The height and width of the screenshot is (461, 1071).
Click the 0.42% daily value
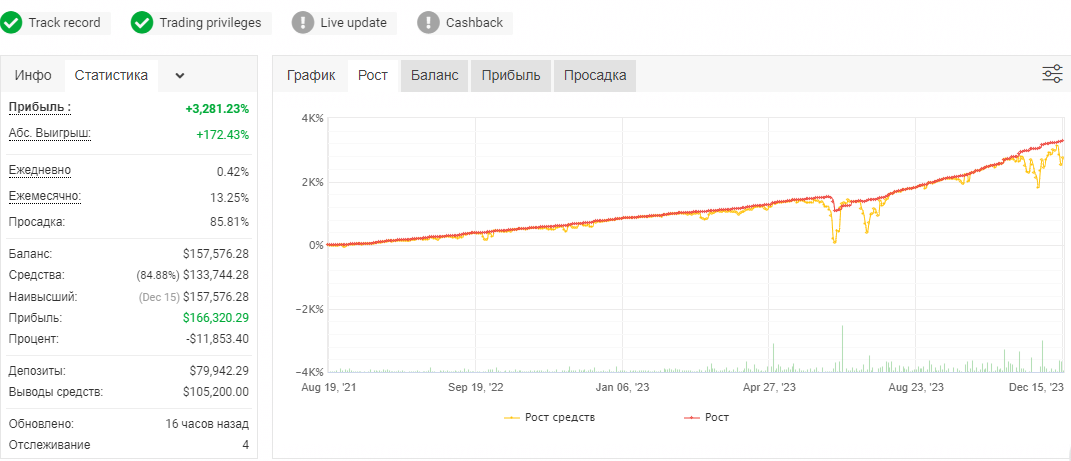tap(233, 171)
